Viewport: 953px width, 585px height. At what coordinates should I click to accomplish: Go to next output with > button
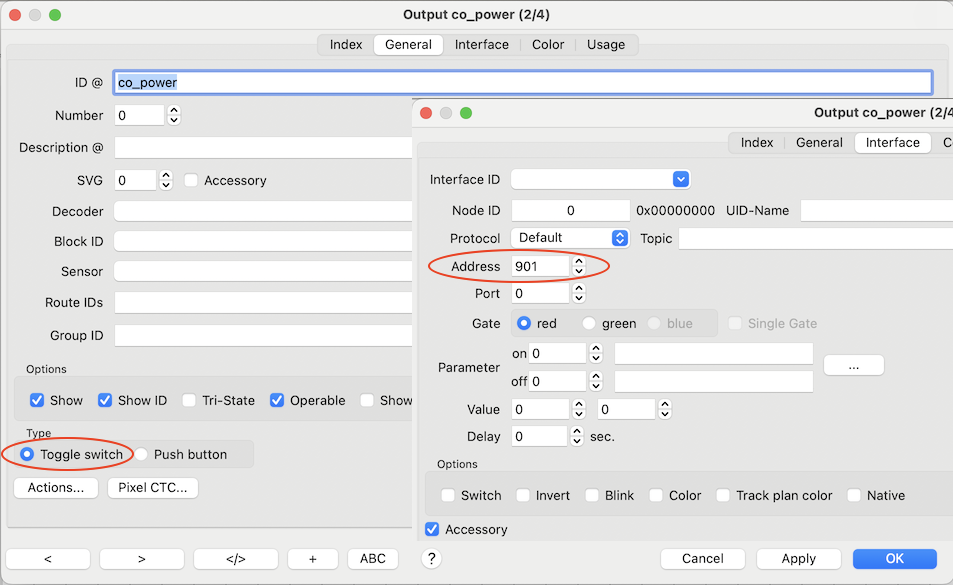point(141,559)
